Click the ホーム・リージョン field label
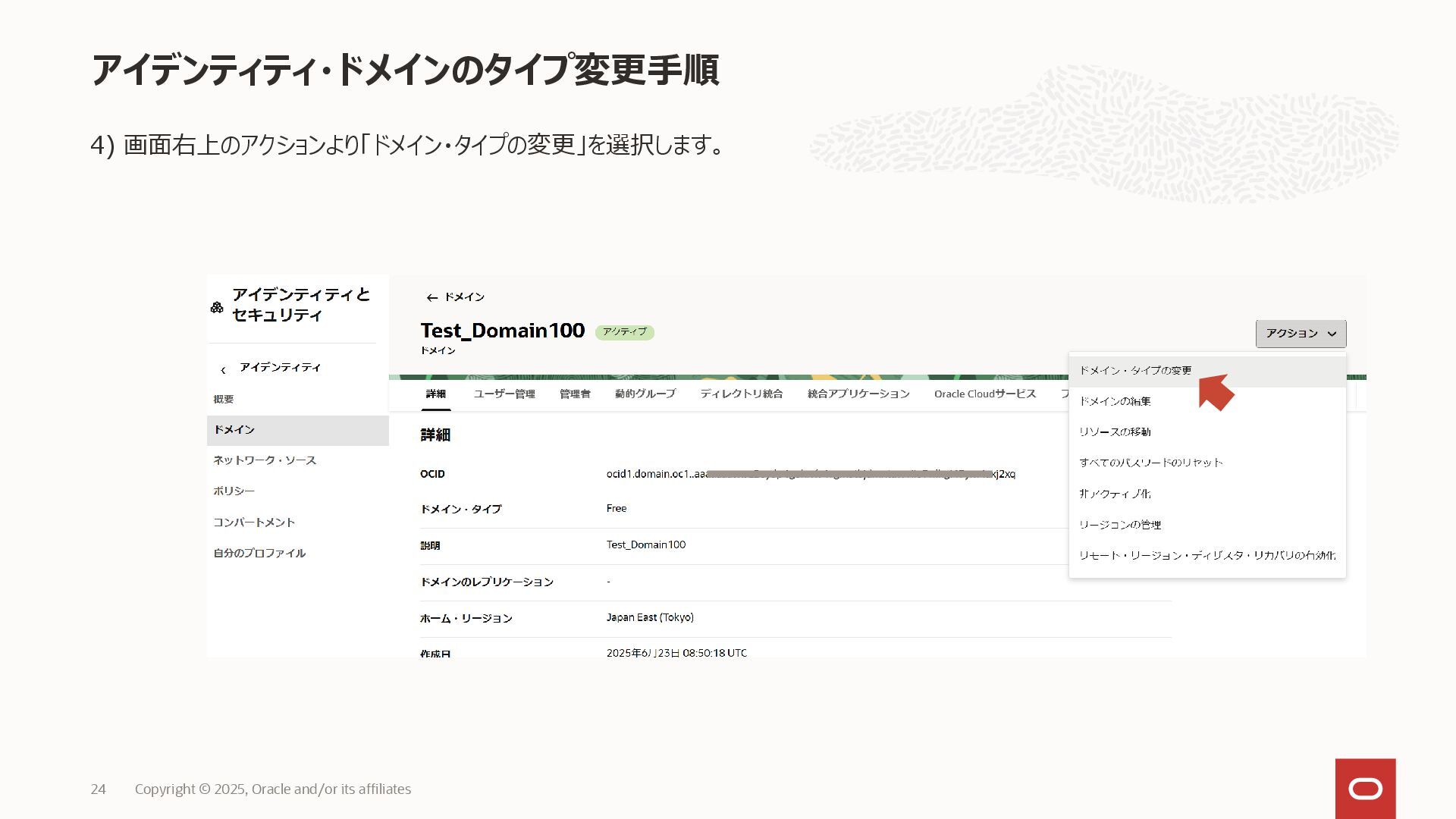The height and width of the screenshot is (819, 1456). pyautogui.click(x=466, y=619)
